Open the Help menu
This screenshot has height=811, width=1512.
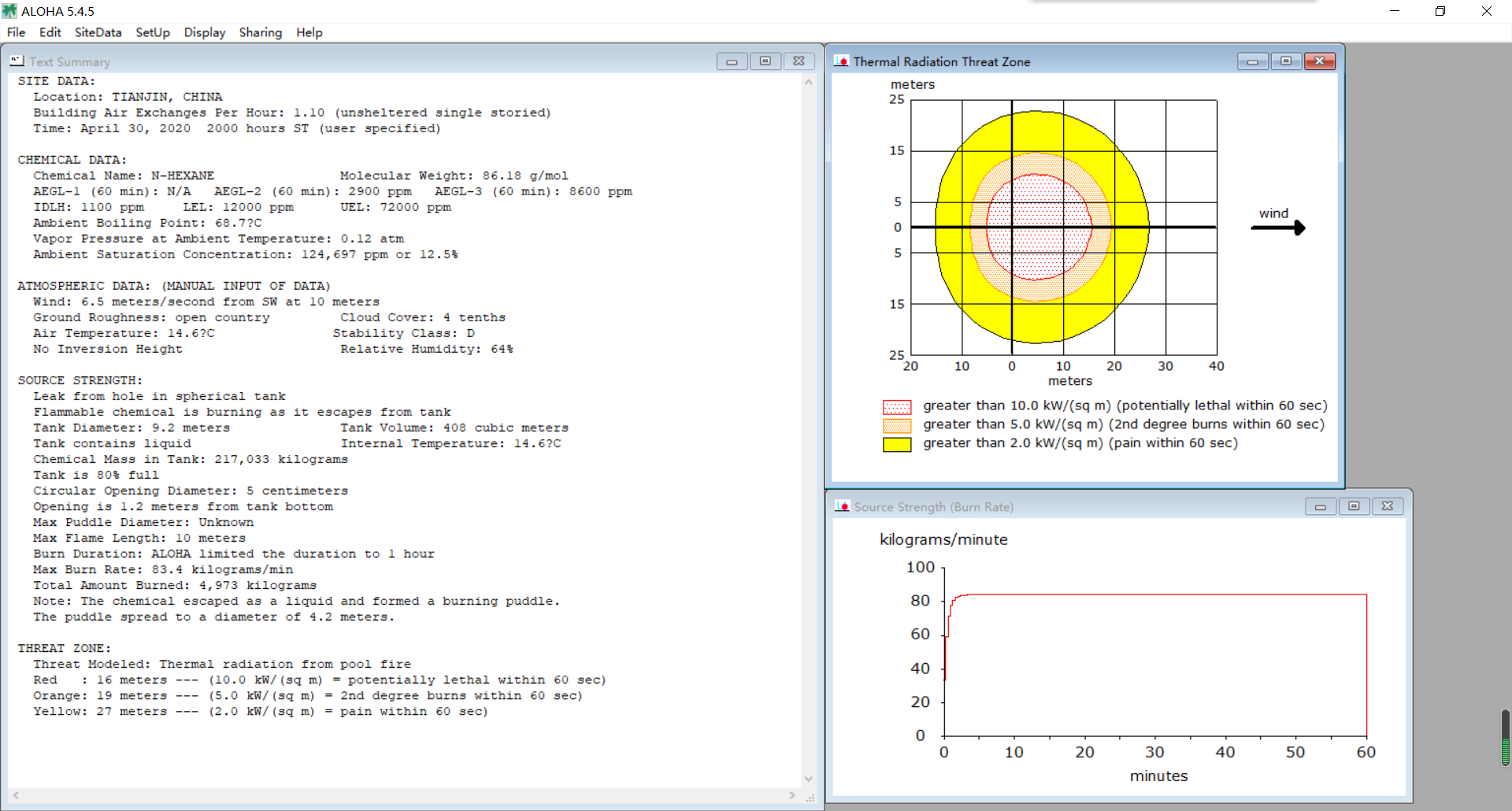(x=309, y=32)
